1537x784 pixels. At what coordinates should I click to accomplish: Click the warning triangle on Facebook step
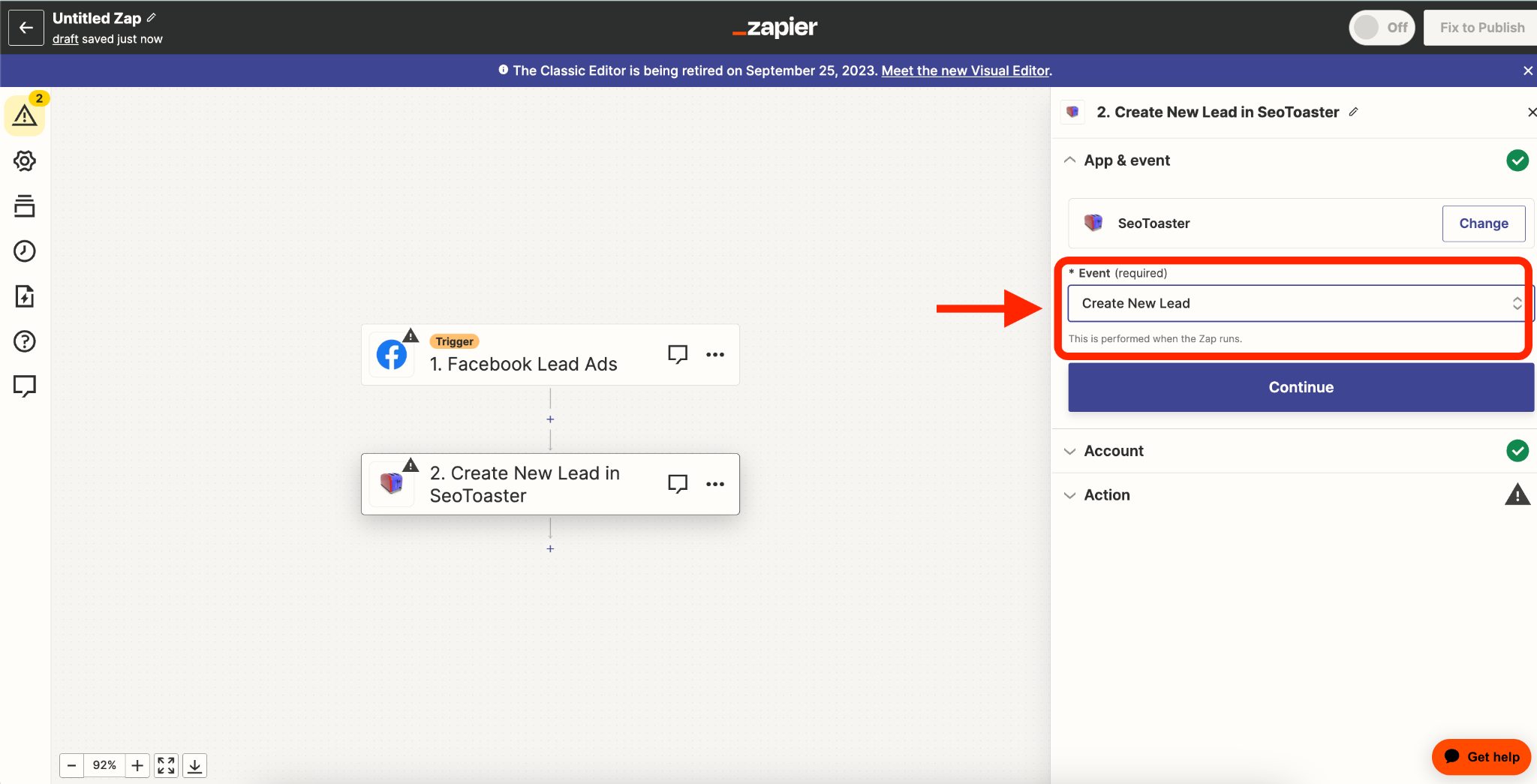tap(411, 335)
